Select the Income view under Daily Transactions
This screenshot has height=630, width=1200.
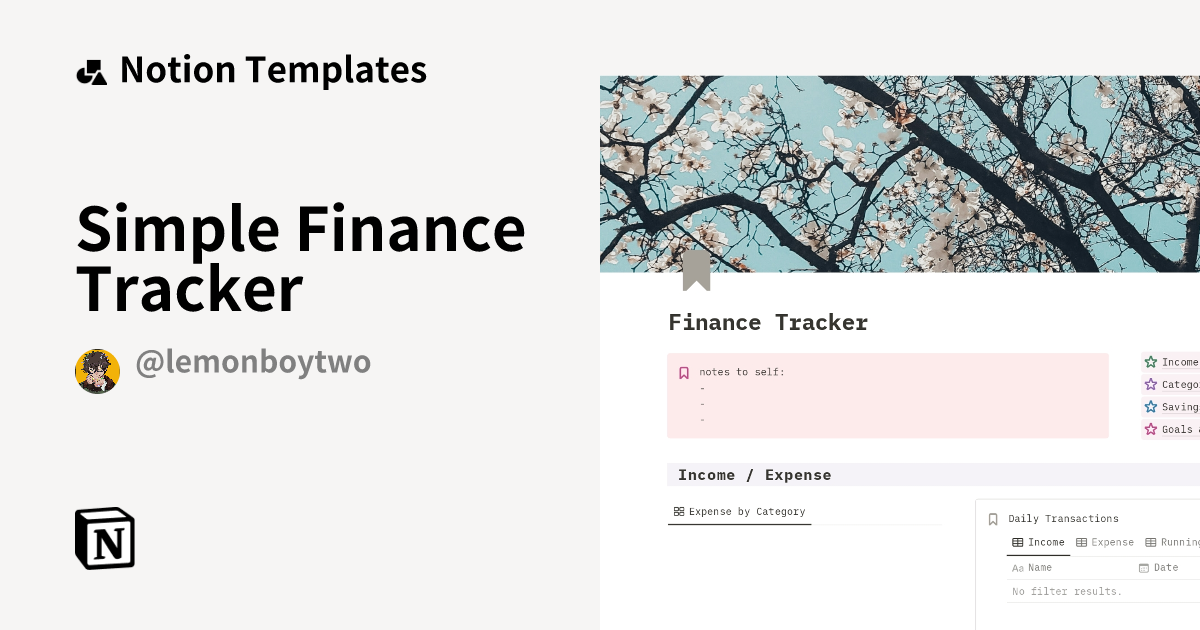[1040, 542]
